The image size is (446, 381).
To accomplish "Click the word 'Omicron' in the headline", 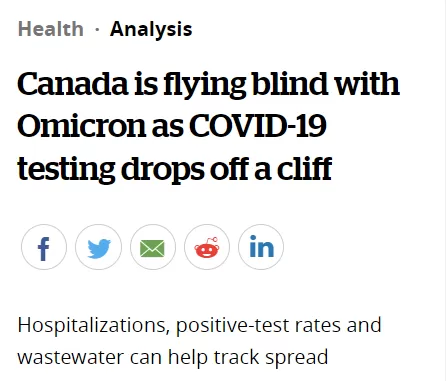I will (x=82, y=126).
